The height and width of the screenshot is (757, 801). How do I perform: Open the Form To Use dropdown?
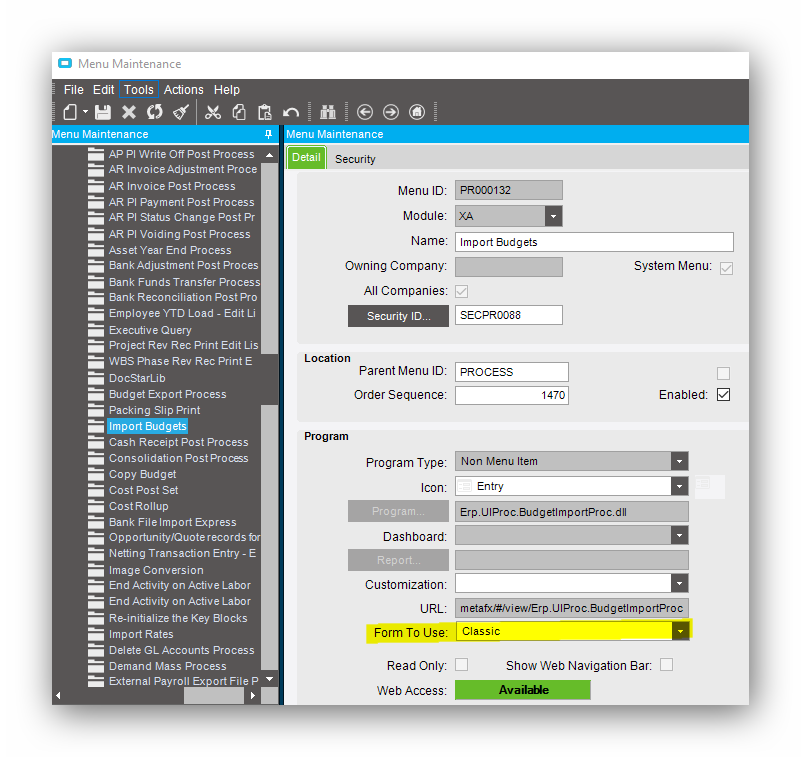click(x=680, y=632)
